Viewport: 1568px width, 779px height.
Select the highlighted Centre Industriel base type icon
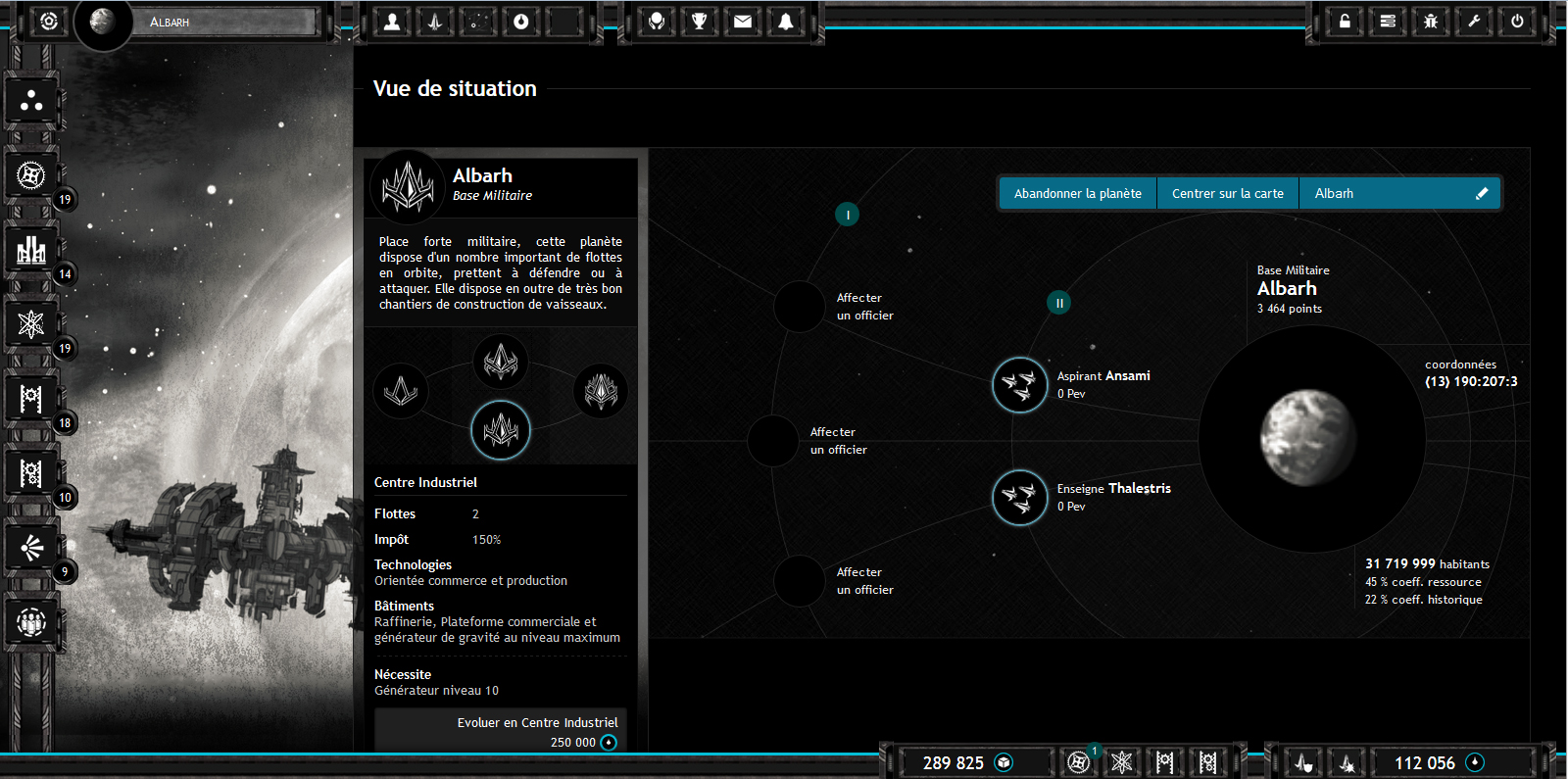pos(501,430)
